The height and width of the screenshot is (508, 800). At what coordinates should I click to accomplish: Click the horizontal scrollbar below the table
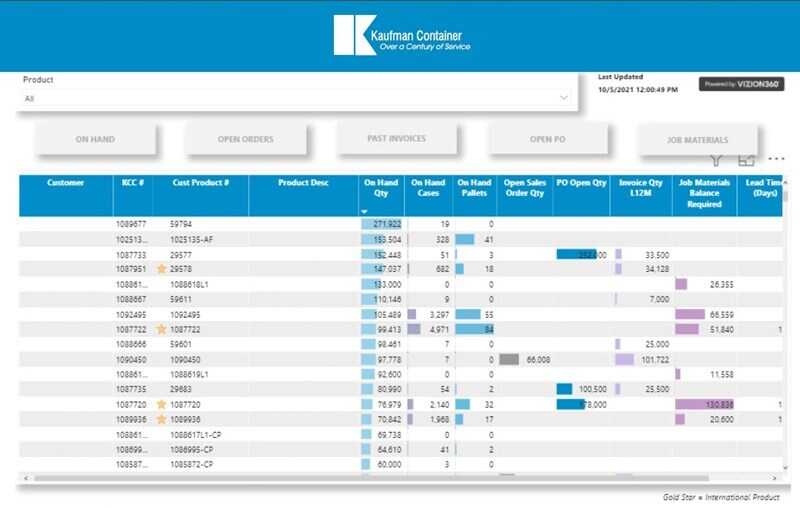click(400, 479)
